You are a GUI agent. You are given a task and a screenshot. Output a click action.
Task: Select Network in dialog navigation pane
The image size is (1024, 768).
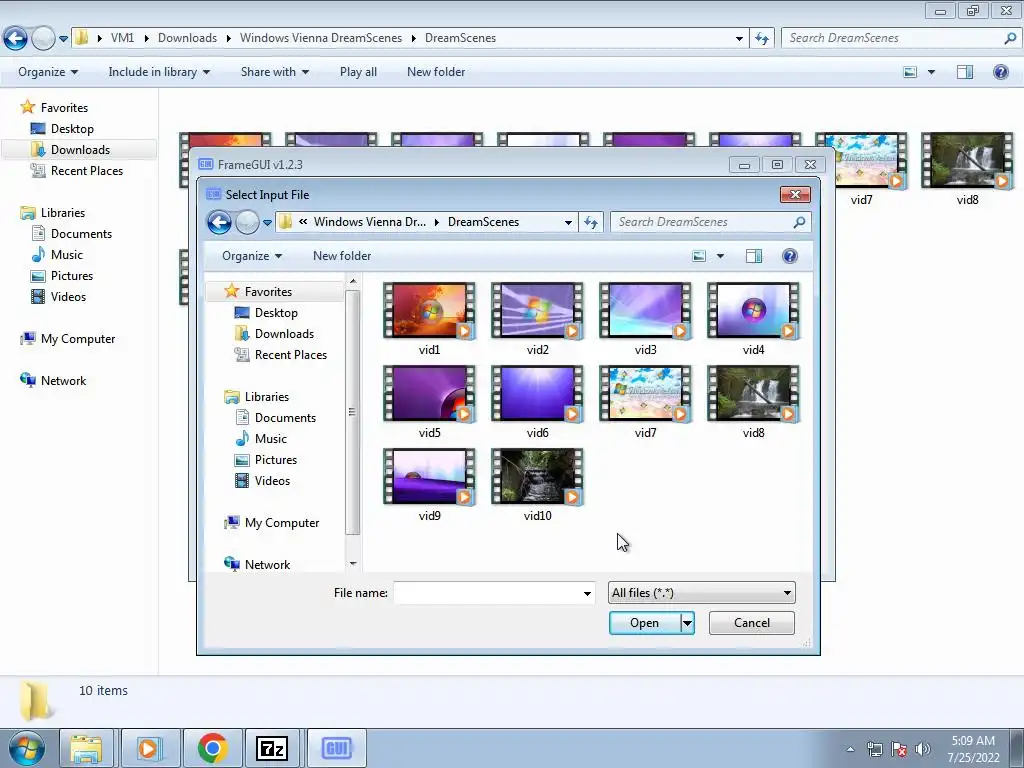point(267,565)
